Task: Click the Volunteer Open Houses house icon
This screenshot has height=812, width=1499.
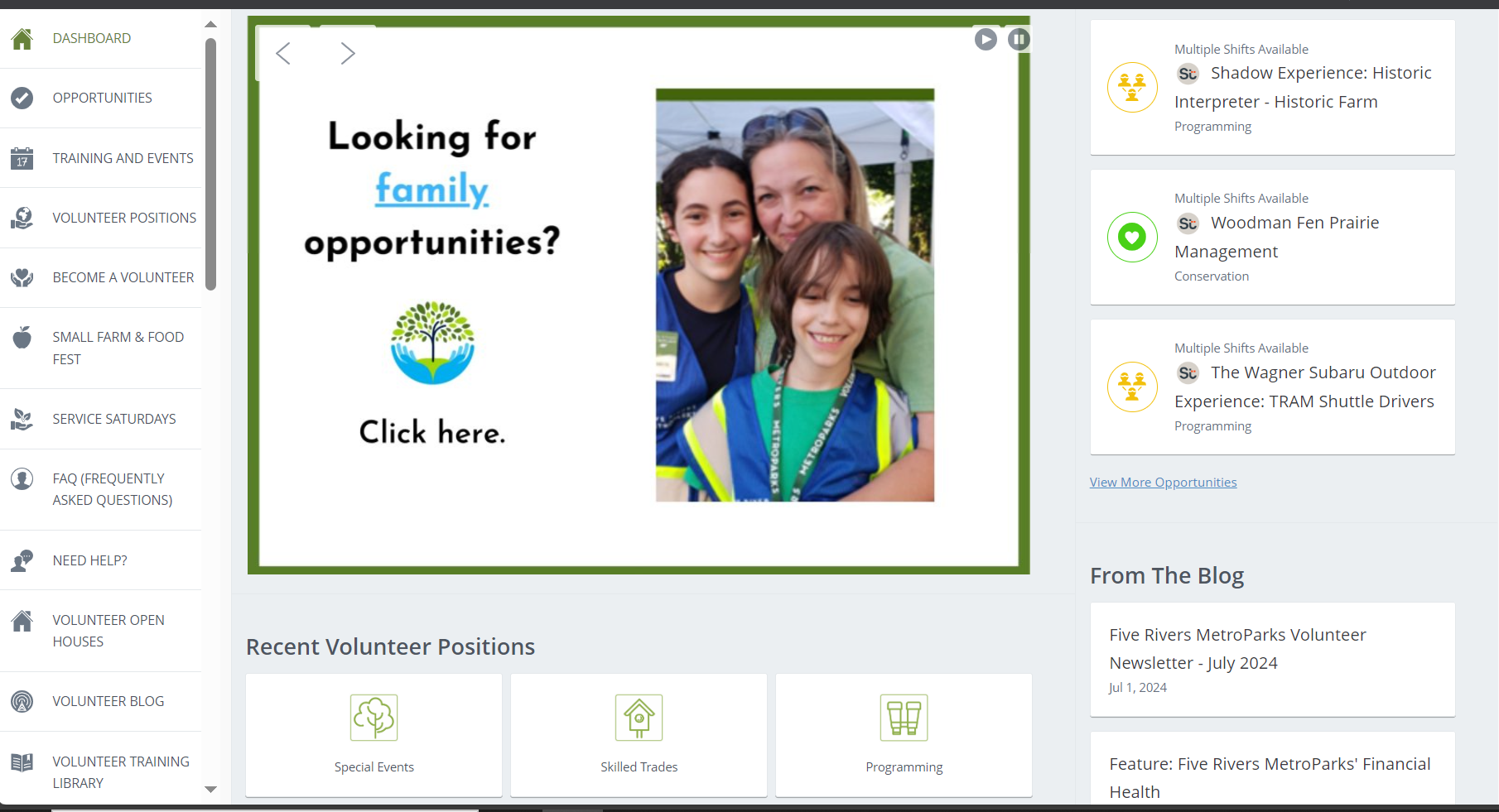Action: (22, 621)
